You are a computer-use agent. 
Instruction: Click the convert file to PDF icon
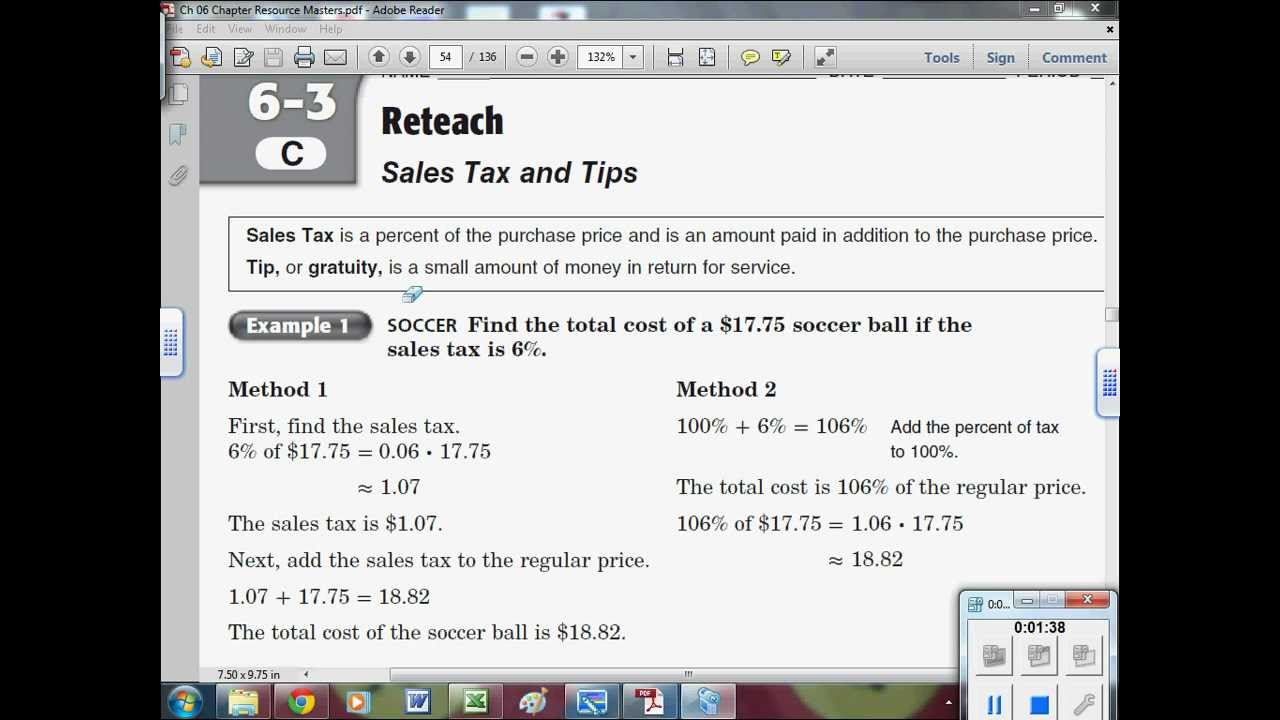212,57
